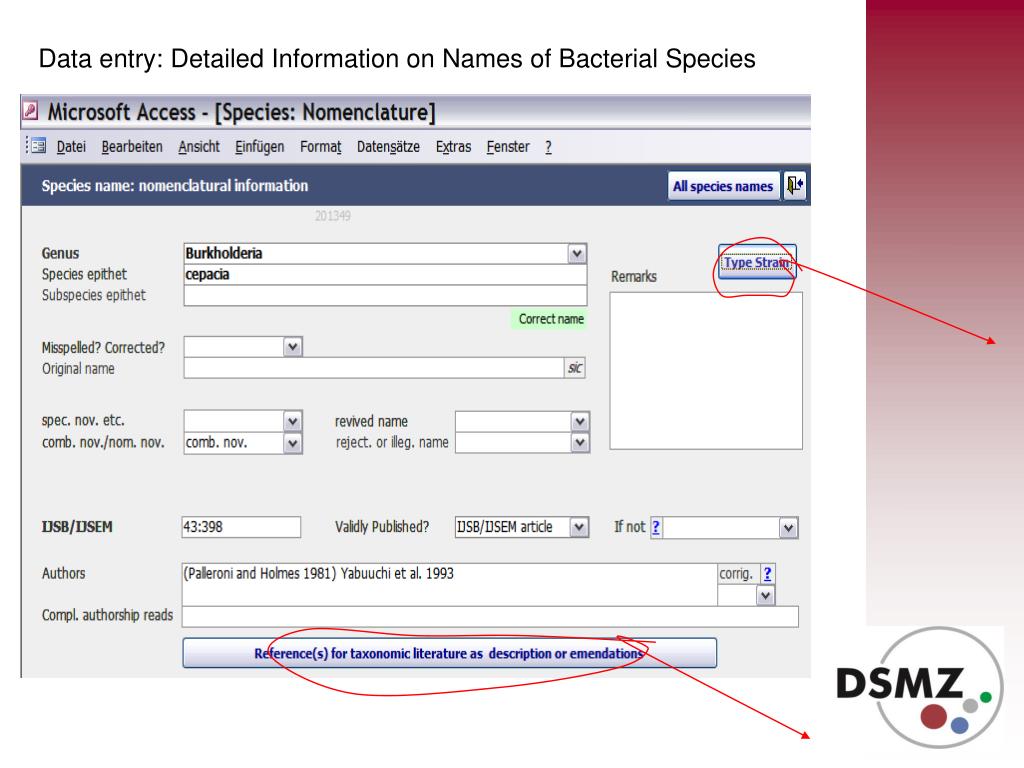Click the Compl. authorship reads field
This screenshot has width=1024, height=768.
tap(490, 616)
